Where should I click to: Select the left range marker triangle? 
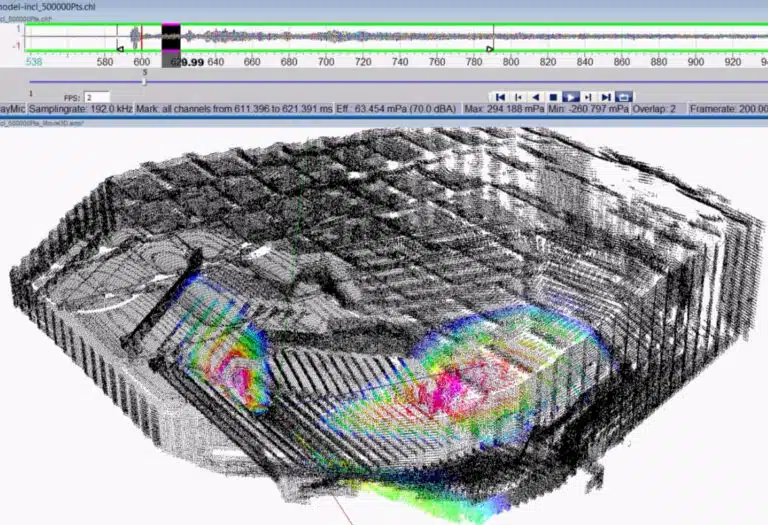(x=120, y=48)
